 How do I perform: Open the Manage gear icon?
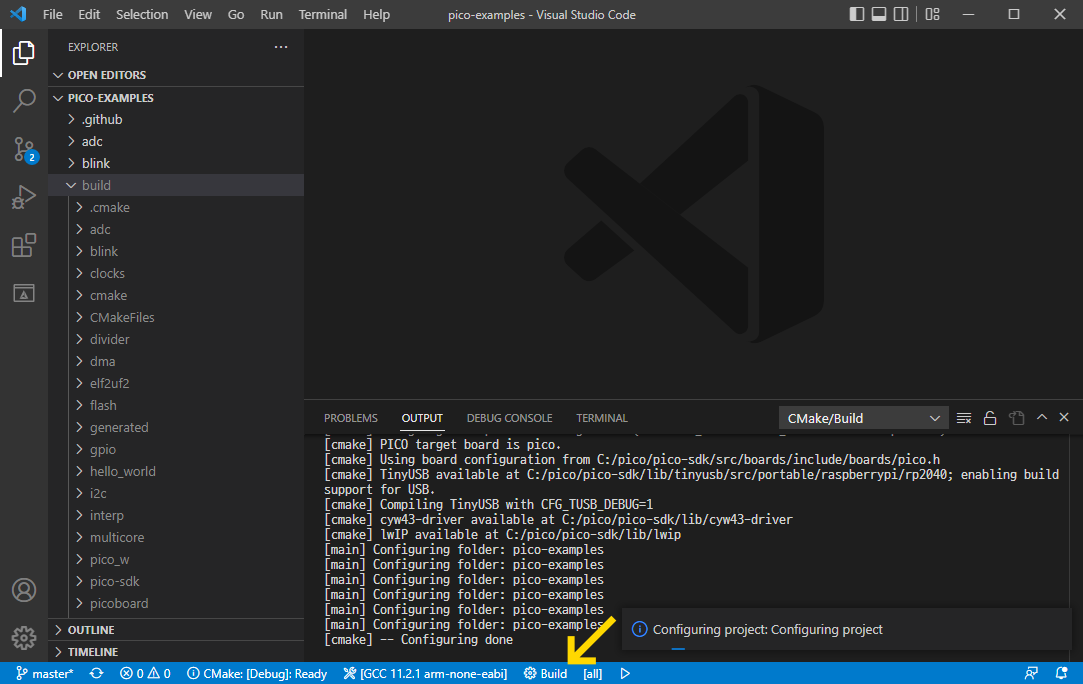click(x=23, y=637)
